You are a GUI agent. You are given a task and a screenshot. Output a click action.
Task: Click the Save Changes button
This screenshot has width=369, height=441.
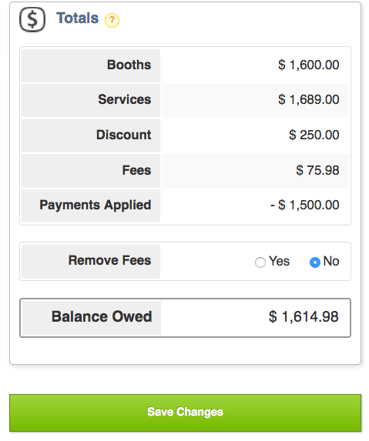coord(185,413)
